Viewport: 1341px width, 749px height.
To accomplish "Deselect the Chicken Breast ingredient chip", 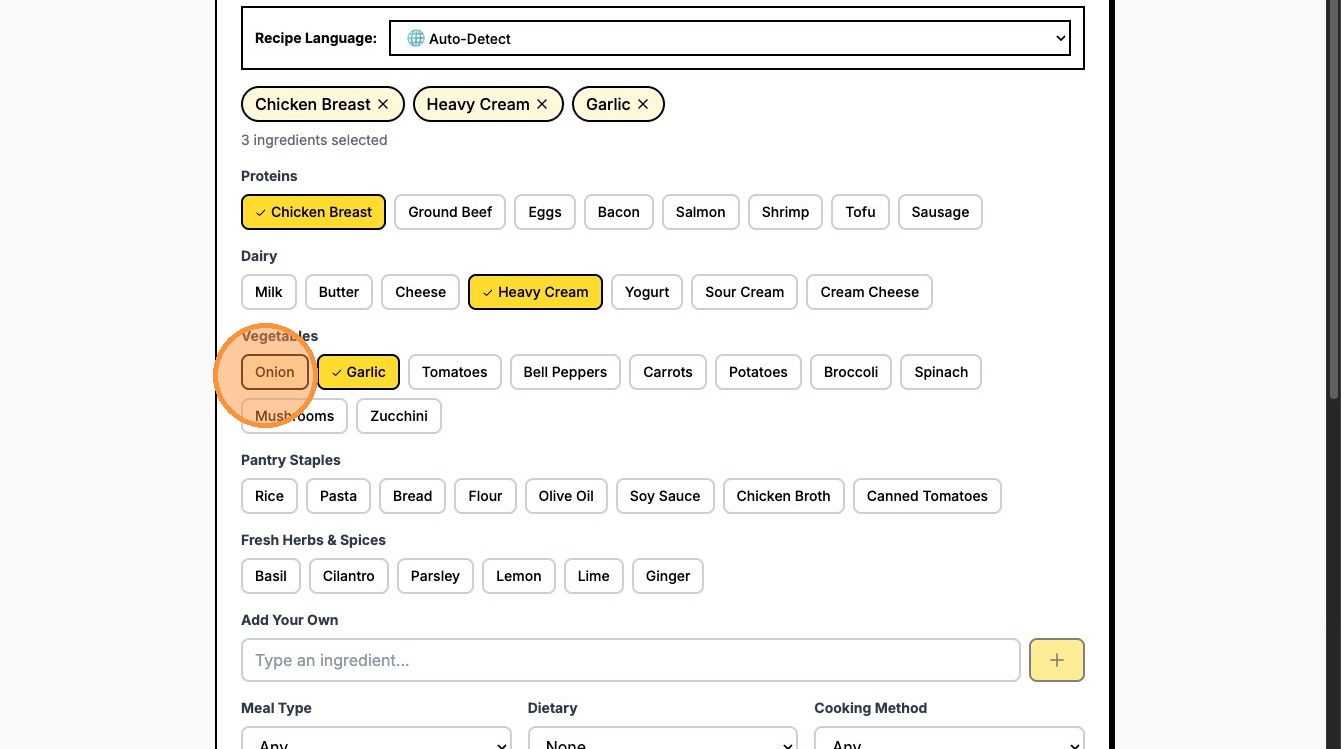I will 313,212.
